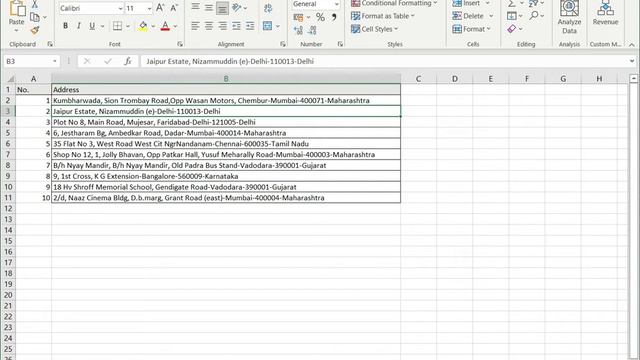Toggle Align Left for the cell
The width and height of the screenshot is (640, 360).
(x=196, y=26)
